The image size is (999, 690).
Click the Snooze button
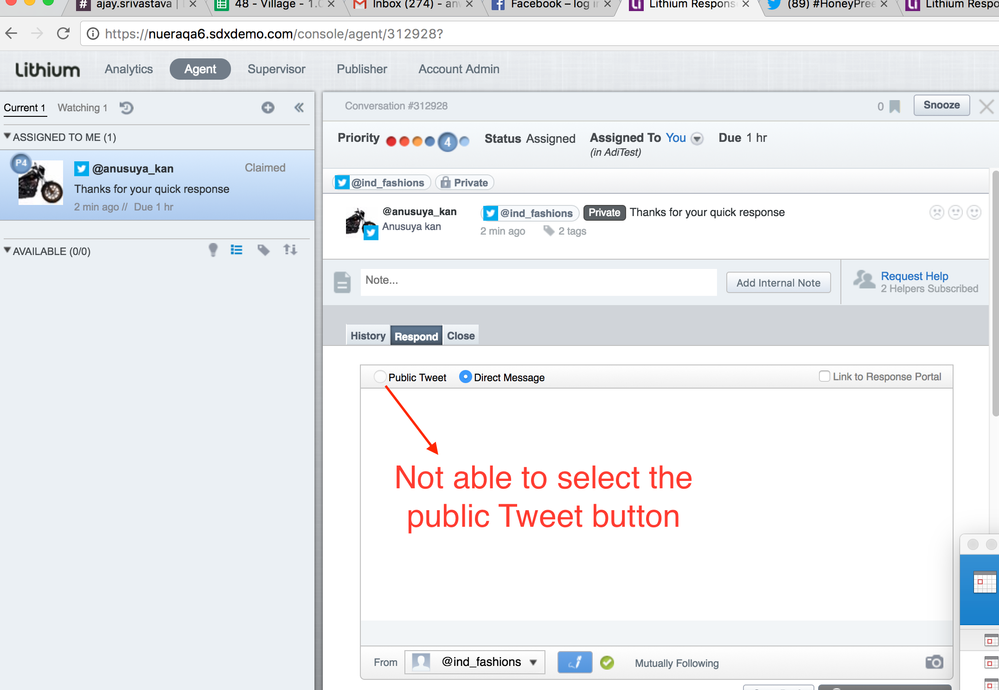tap(942, 105)
